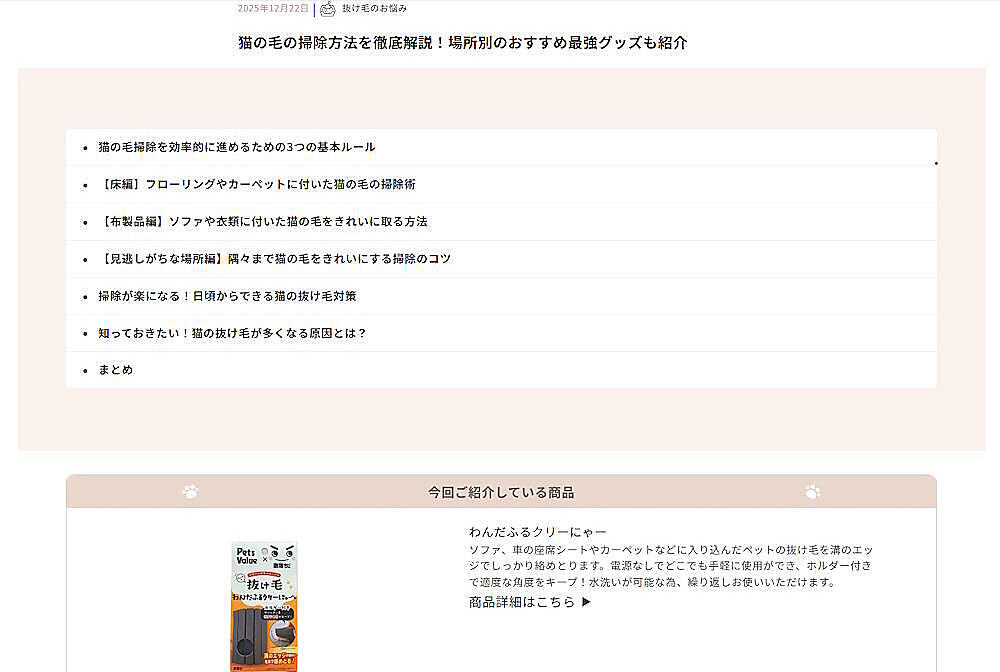Jump to the まとめ summary section
Screen dimensions: 1000x672
click(x=115, y=370)
